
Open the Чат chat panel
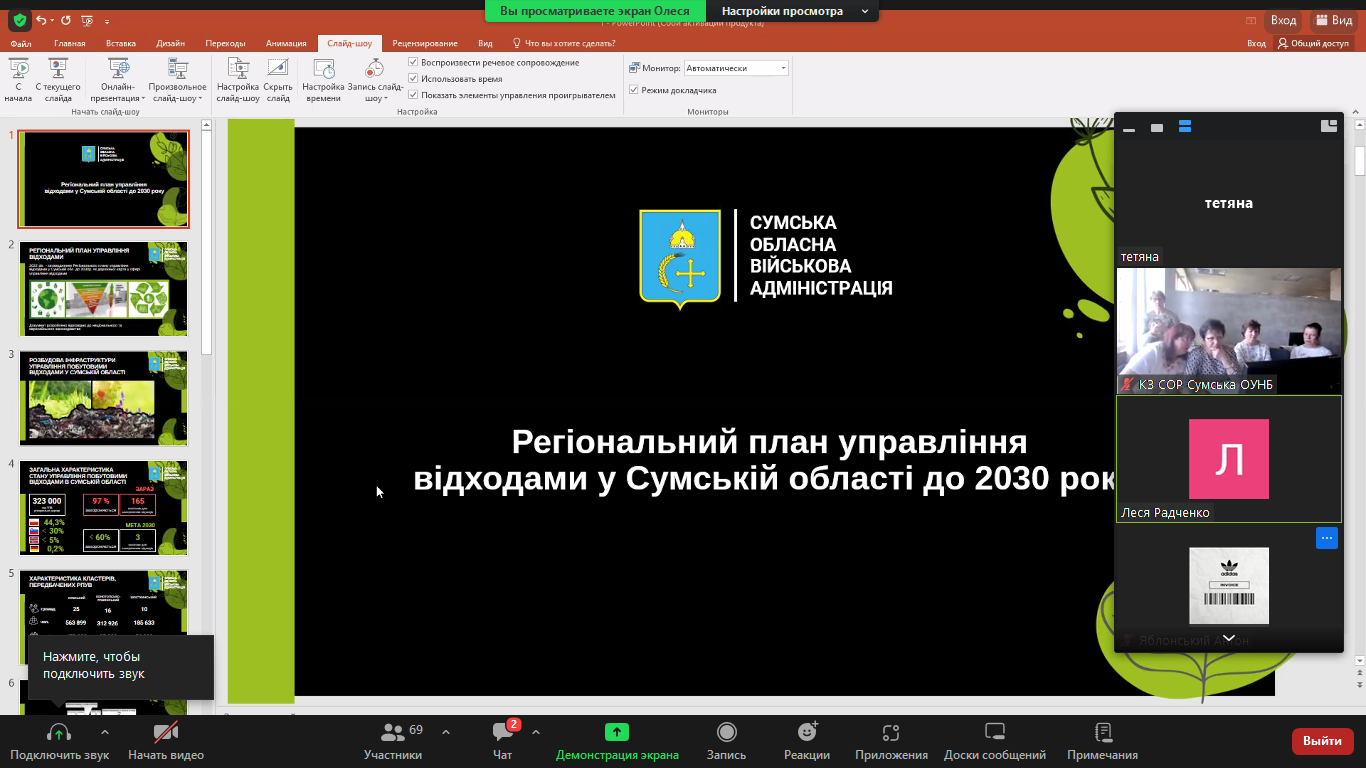(502, 733)
